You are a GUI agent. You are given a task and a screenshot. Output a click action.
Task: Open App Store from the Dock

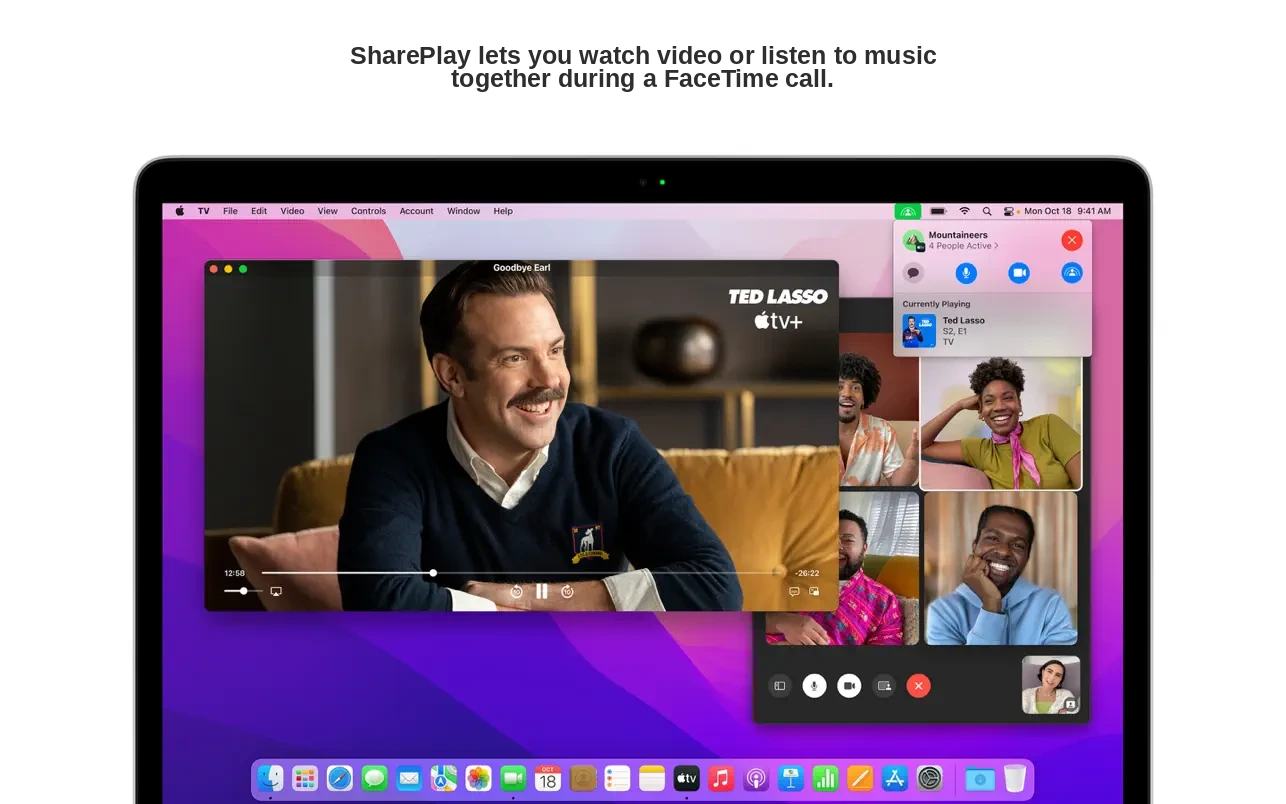(895, 778)
